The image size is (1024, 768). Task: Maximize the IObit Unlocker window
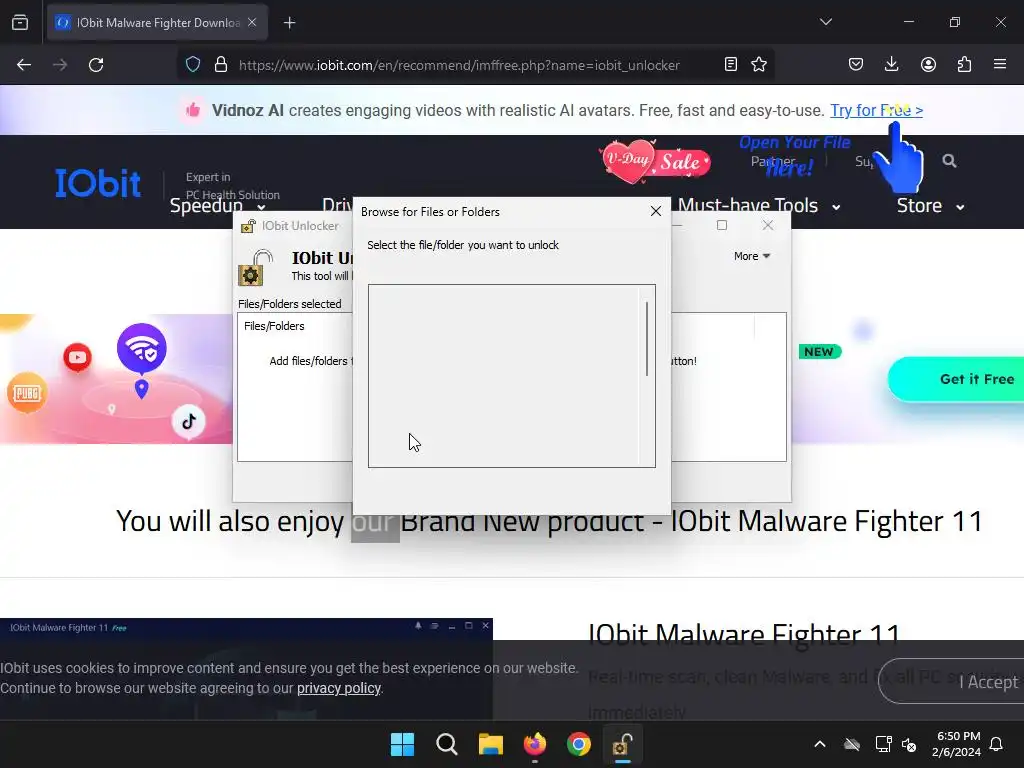(x=722, y=225)
